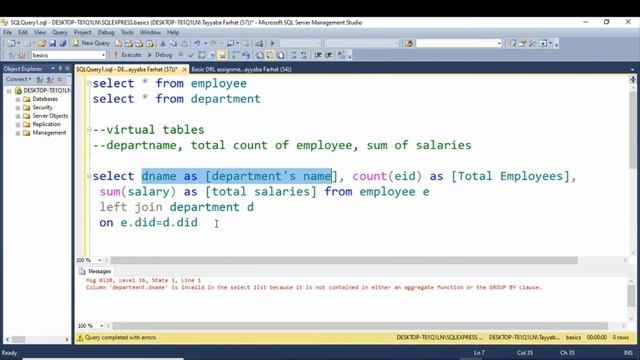Click the Copy icon in the toolbar
This screenshot has height=360, width=640.
coord(173,43)
